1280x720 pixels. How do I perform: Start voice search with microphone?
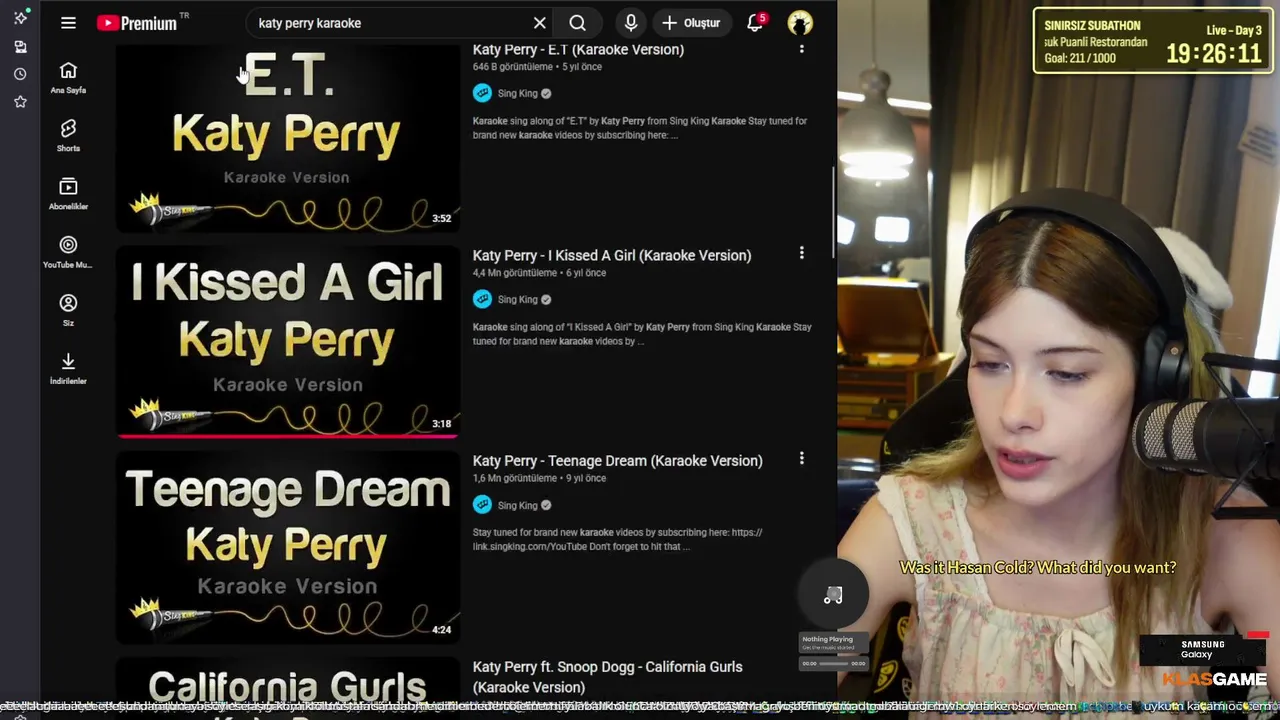click(x=631, y=23)
